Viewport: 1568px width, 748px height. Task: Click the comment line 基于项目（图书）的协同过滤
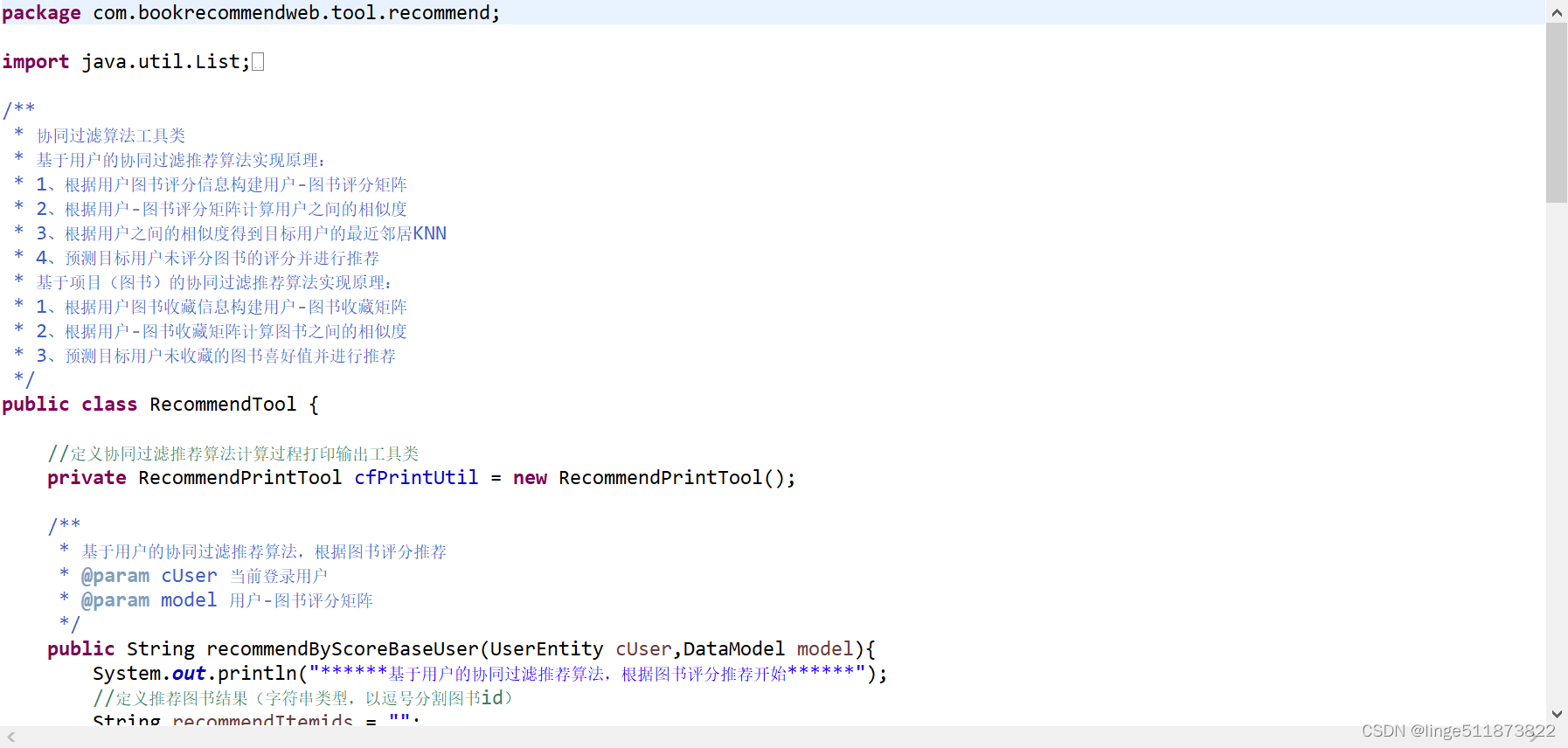214,282
